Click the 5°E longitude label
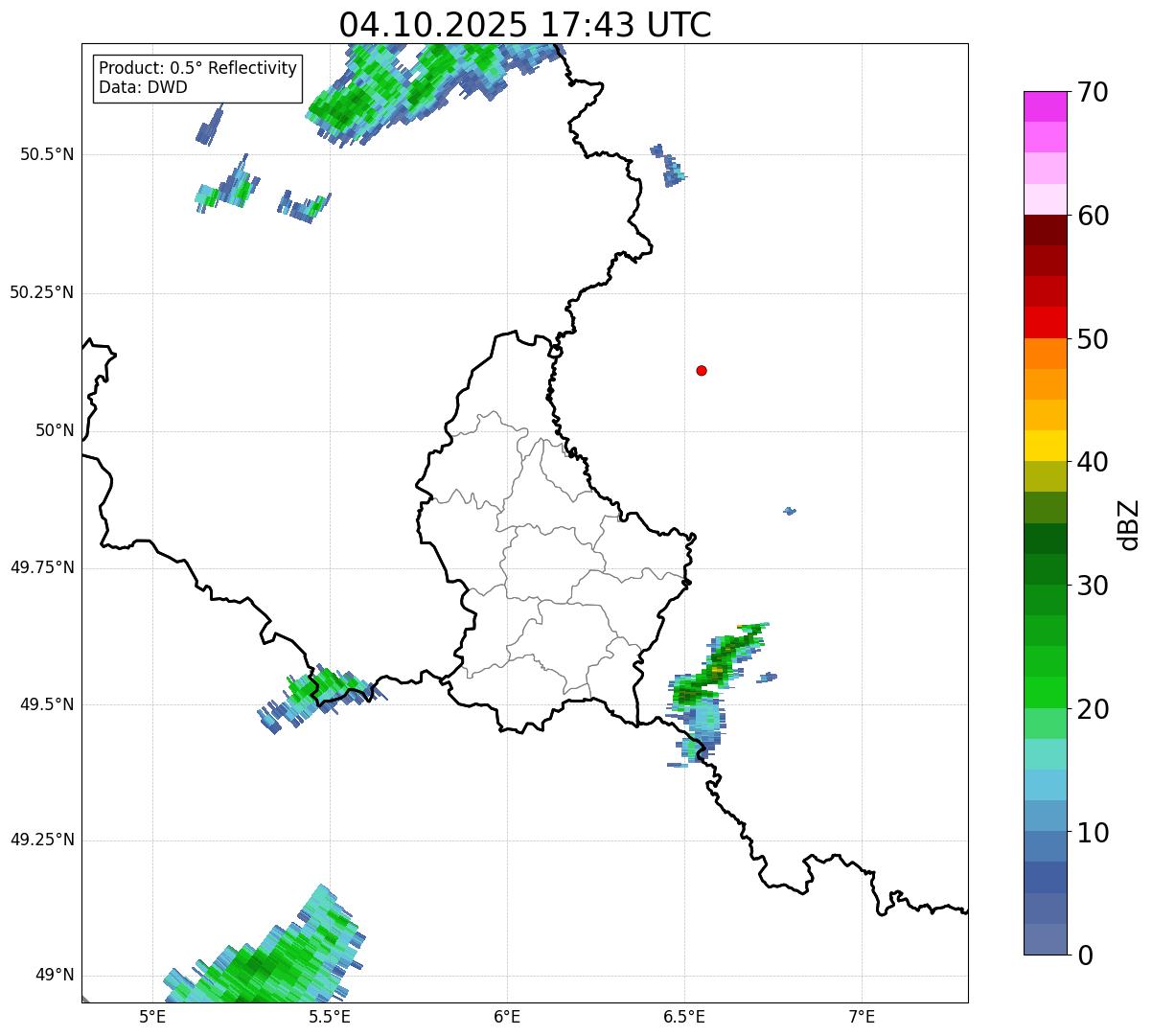Screen dimensions: 1152x1036 pos(152,1016)
